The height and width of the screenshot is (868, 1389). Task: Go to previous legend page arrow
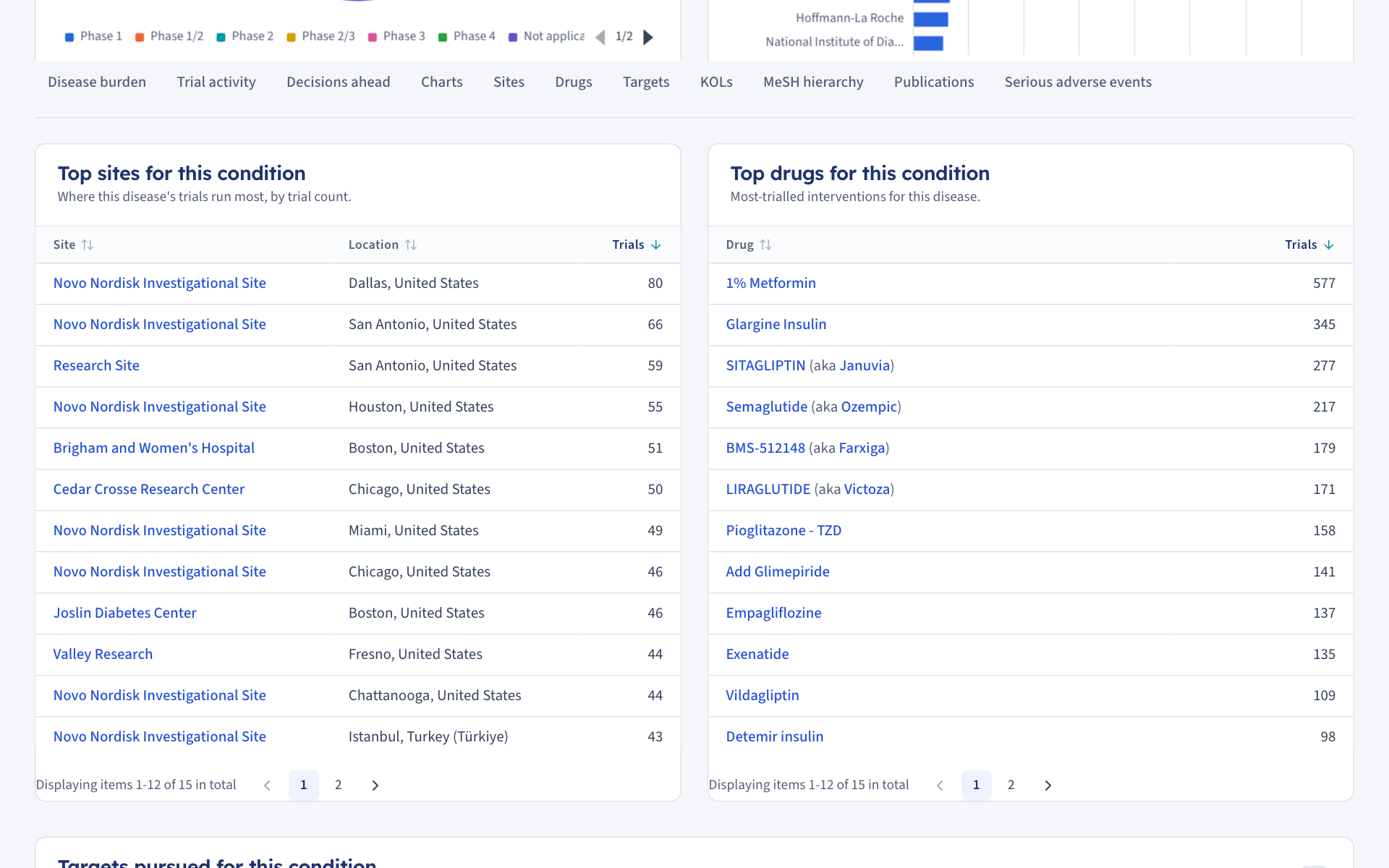pos(600,37)
